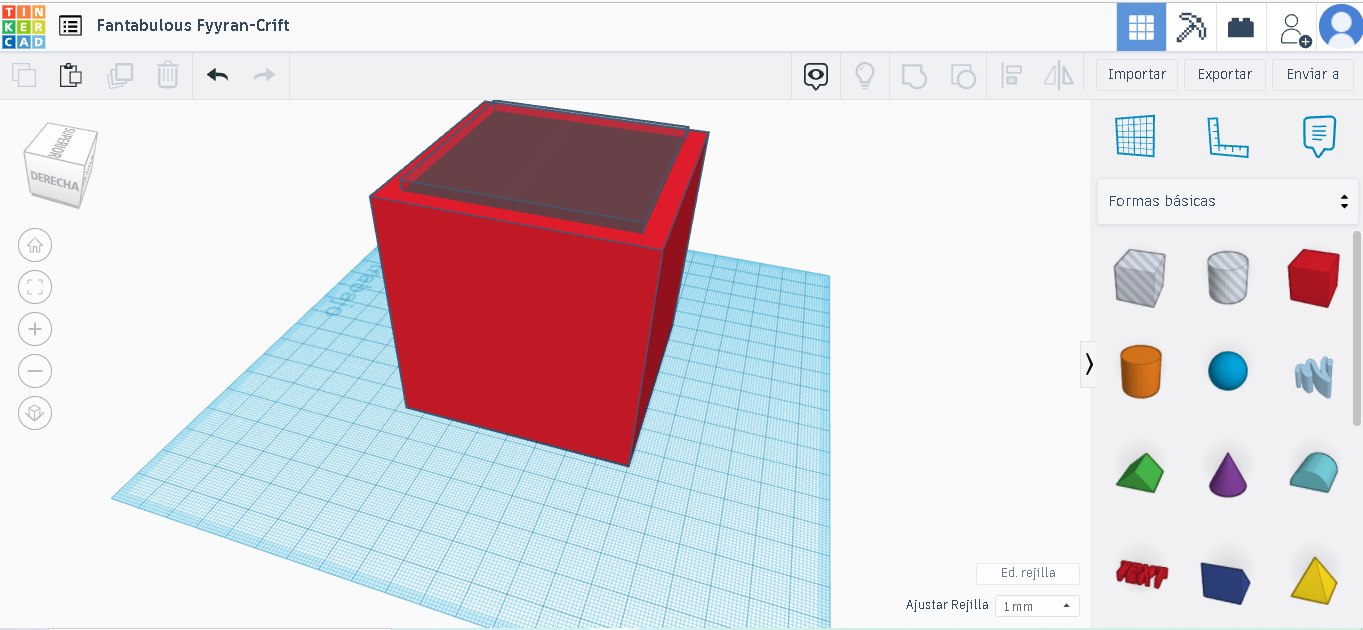The width and height of the screenshot is (1363, 630).
Task: Switch to 3D design grid view
Action: pos(1141,27)
